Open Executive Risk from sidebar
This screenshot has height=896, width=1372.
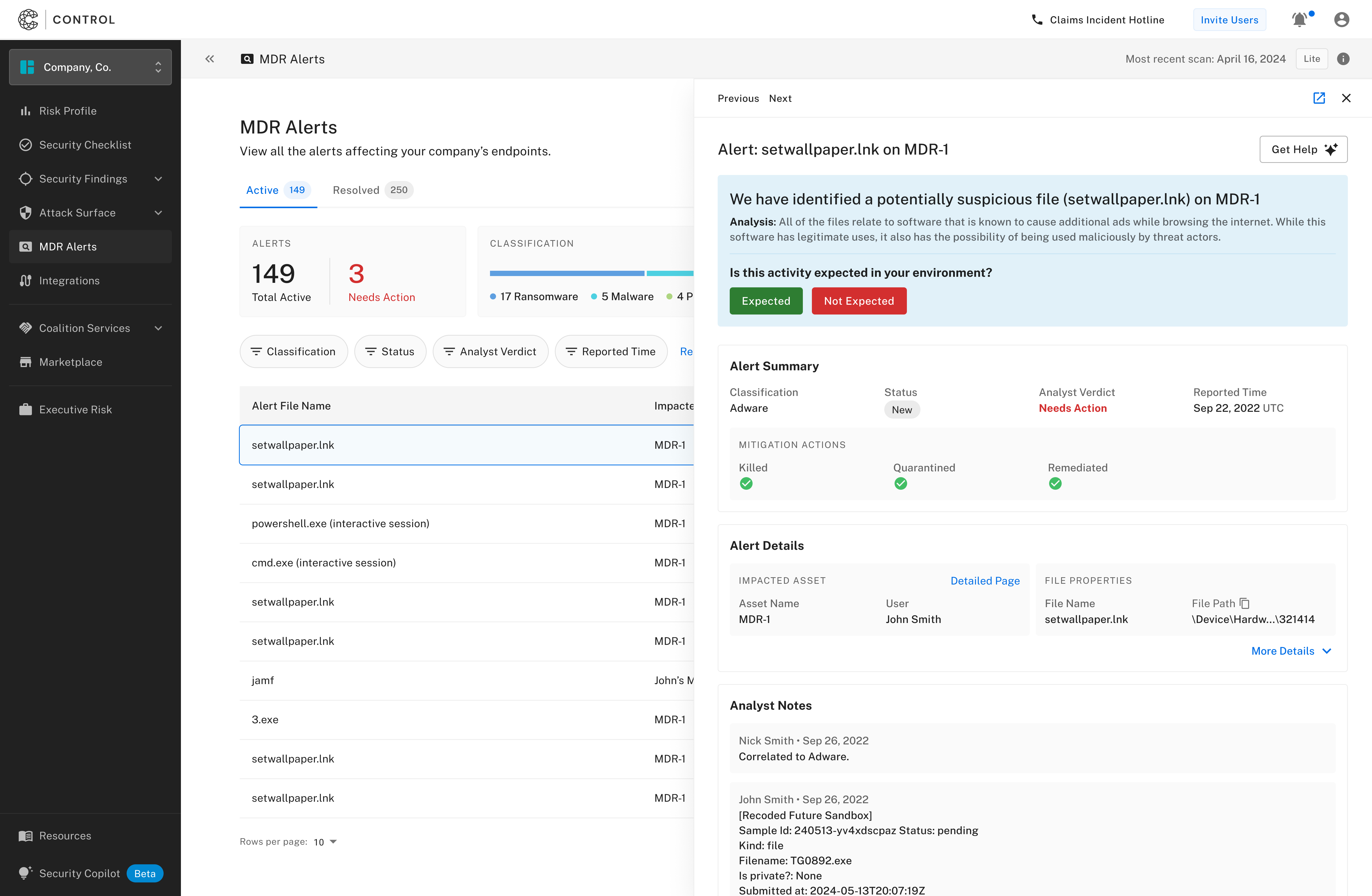(x=90, y=409)
